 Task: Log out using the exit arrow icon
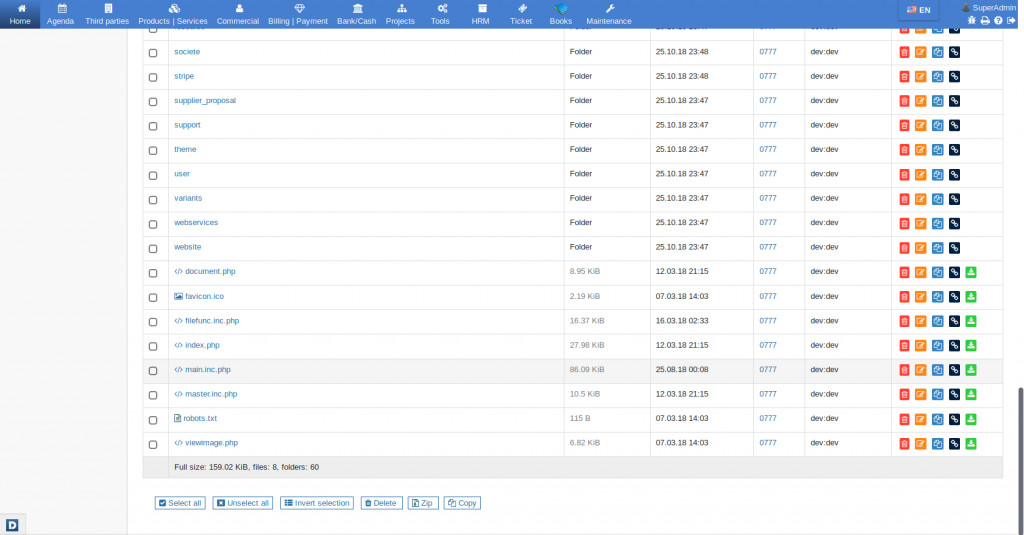point(1011,20)
